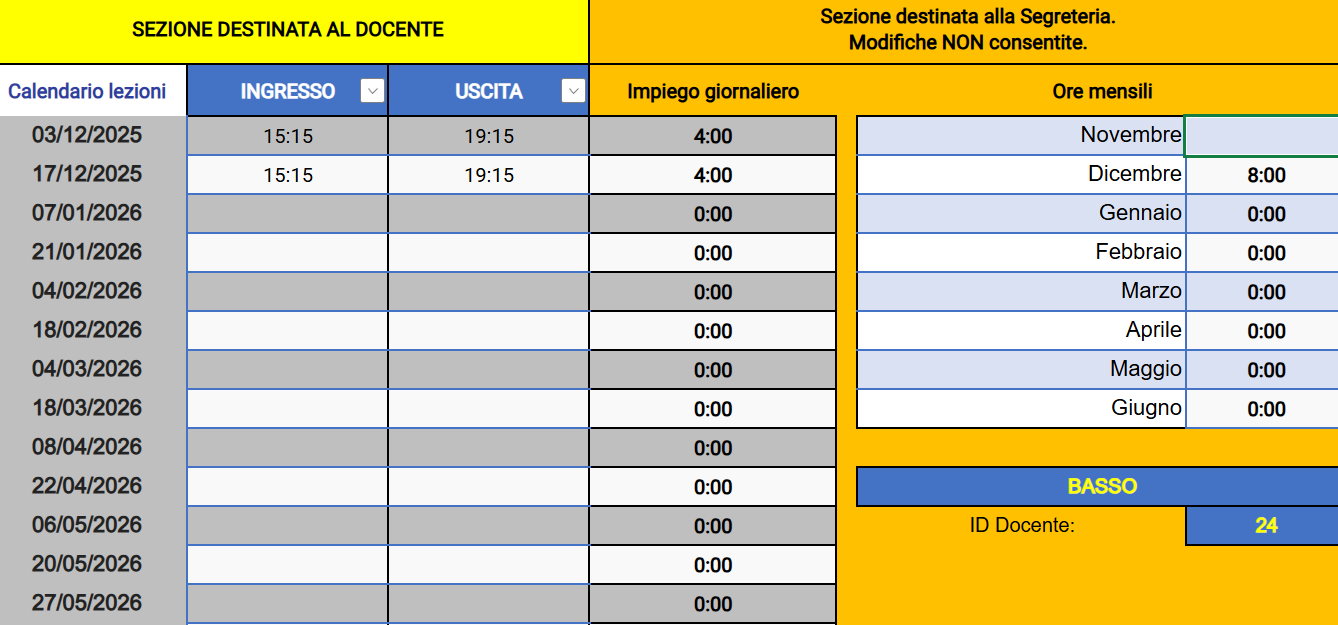Select the empty USCITA cell for 04/03/2026
1338x625 pixels.
click(489, 370)
